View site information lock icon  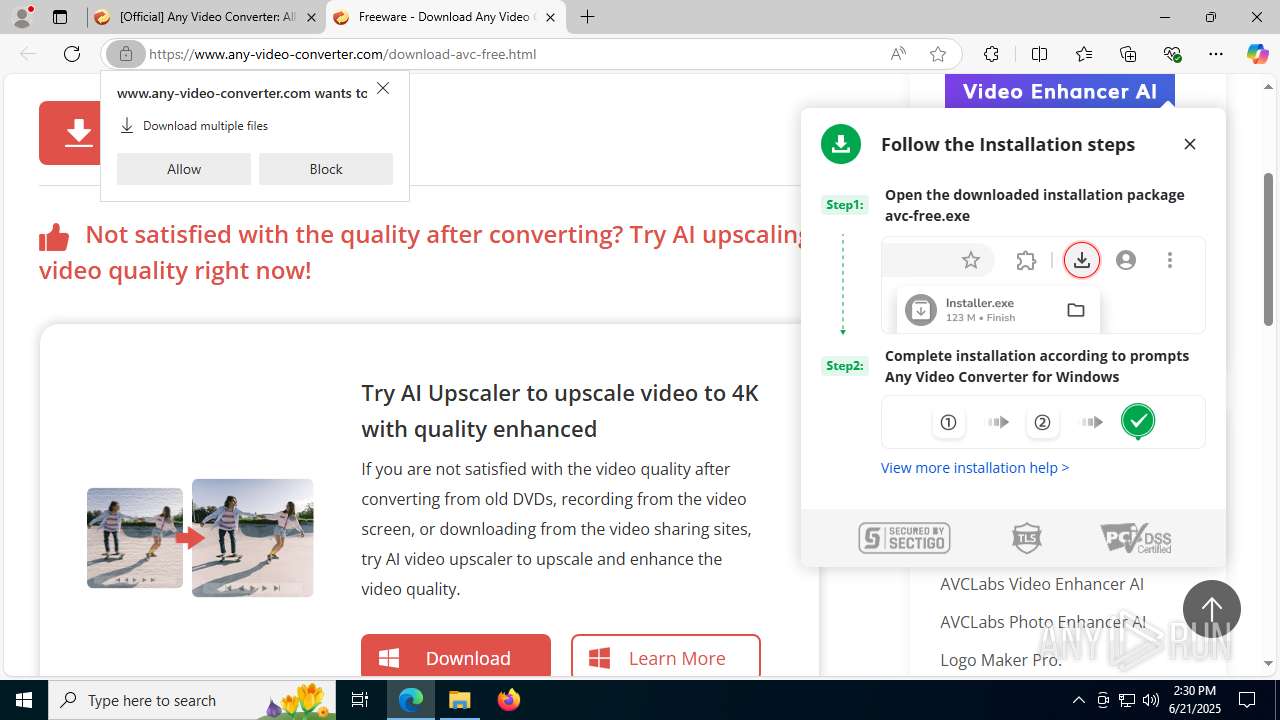125,54
